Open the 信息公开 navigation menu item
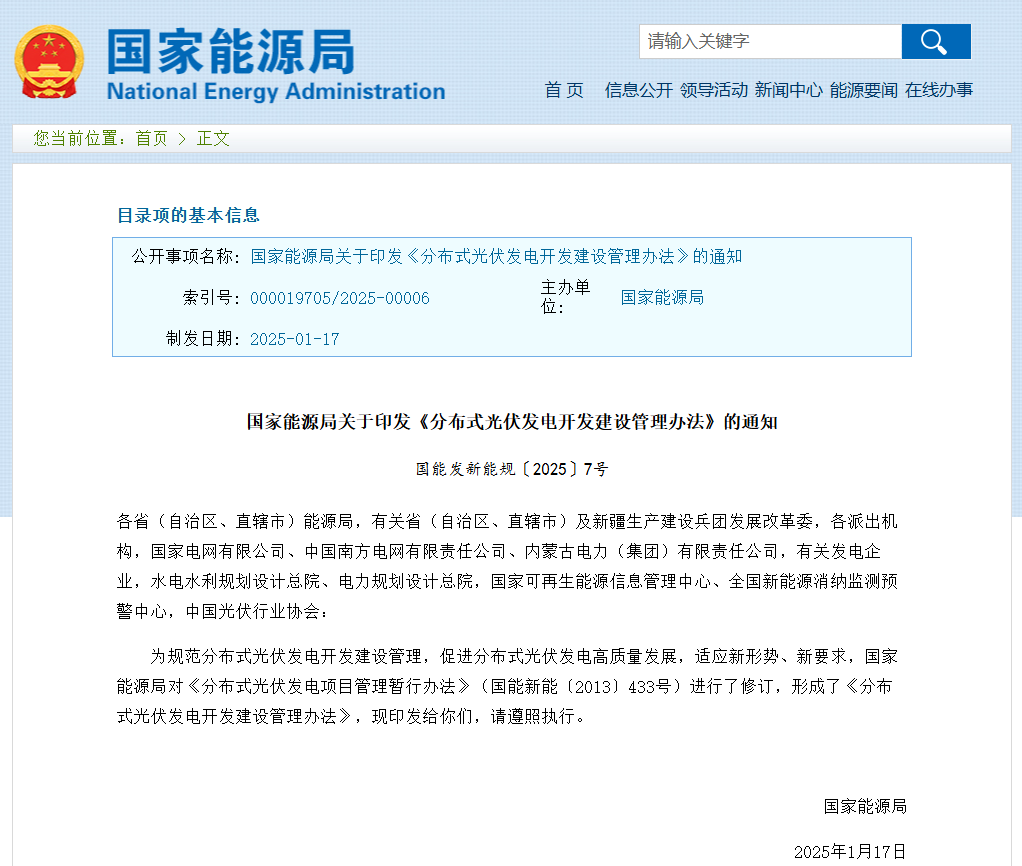This screenshot has width=1022, height=866. tap(637, 90)
